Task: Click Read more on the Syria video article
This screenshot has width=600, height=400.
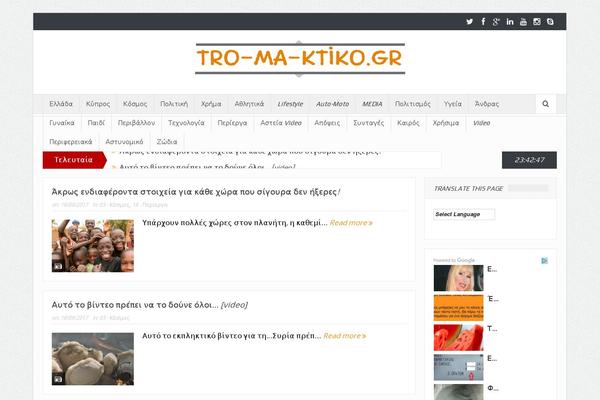Action: click(345, 336)
